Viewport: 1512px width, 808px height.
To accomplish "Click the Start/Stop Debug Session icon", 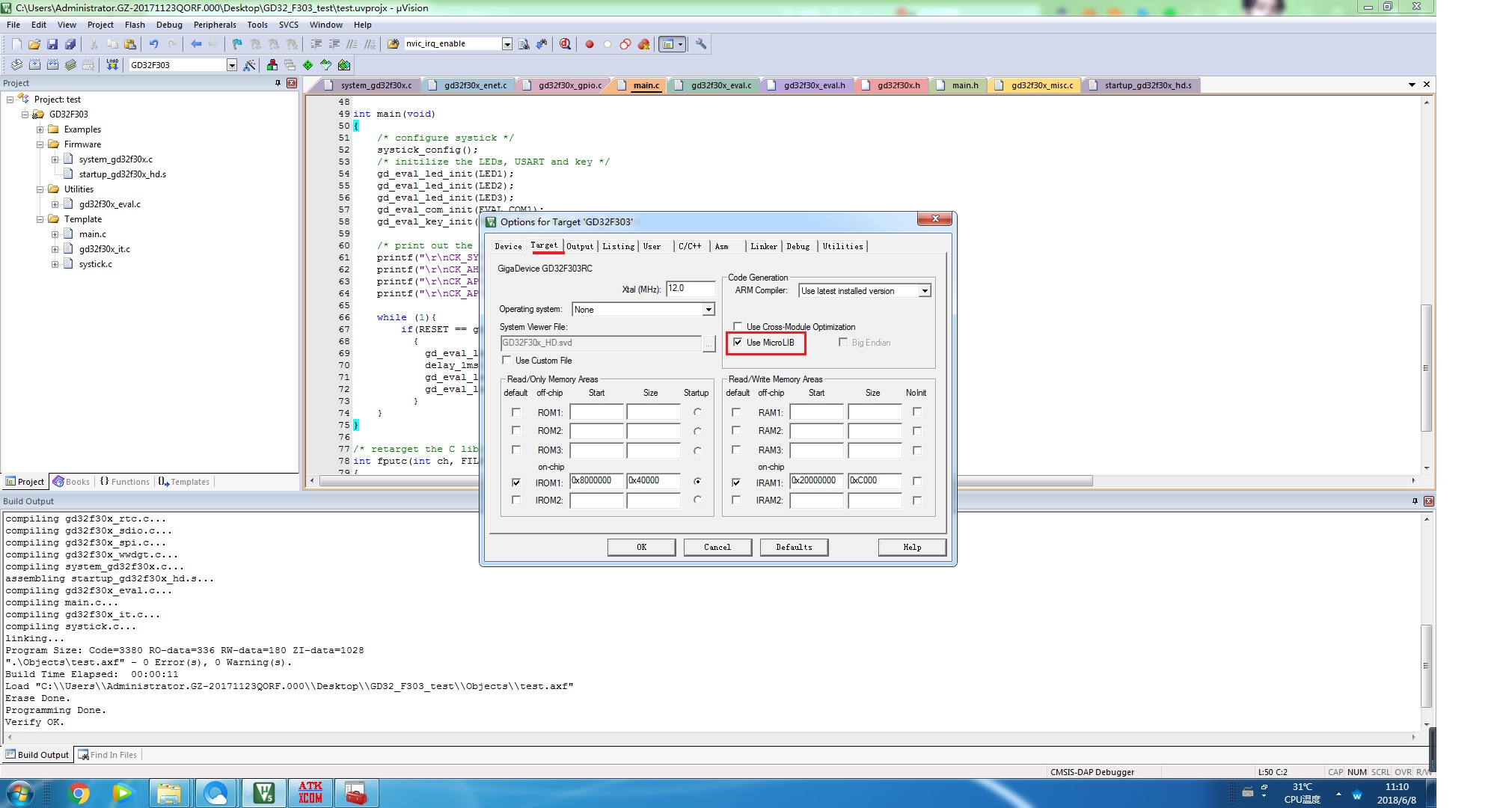I will [x=565, y=44].
